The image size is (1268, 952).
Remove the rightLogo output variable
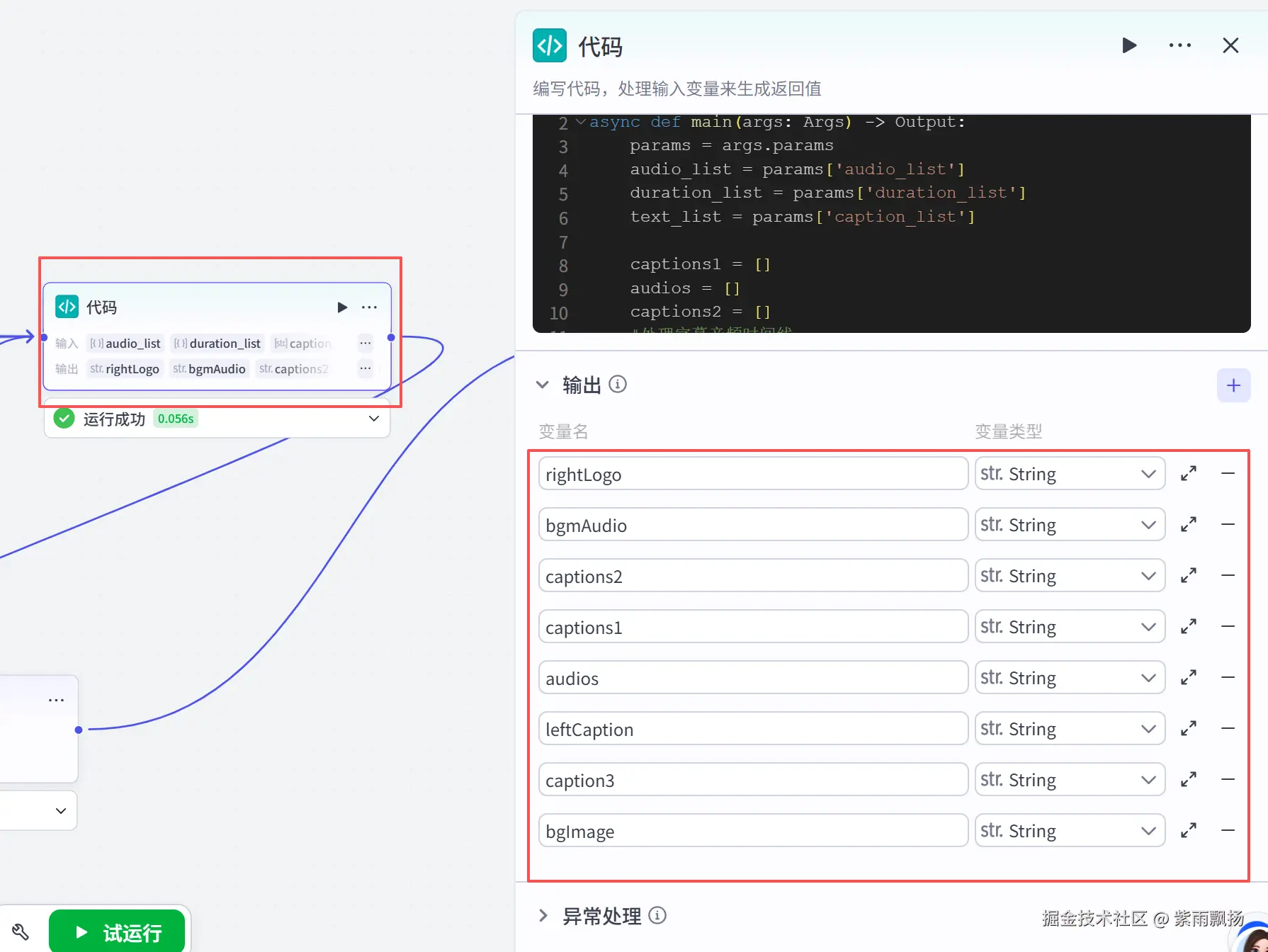point(1228,473)
